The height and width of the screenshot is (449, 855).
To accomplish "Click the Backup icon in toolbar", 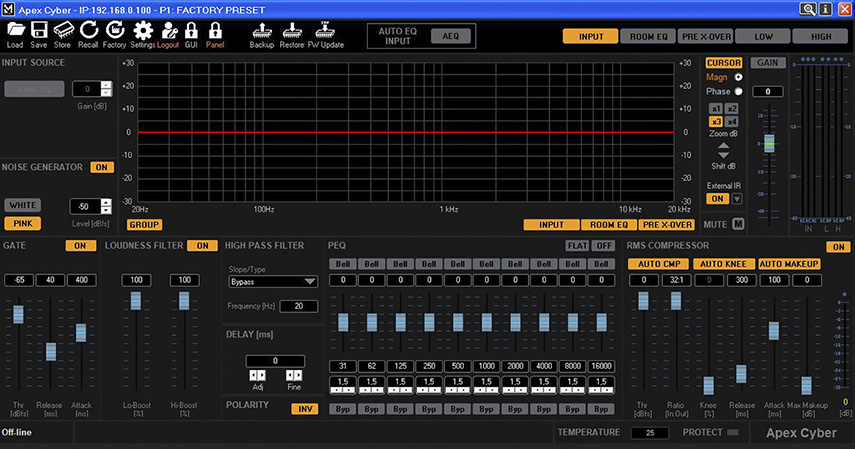I will (262, 30).
